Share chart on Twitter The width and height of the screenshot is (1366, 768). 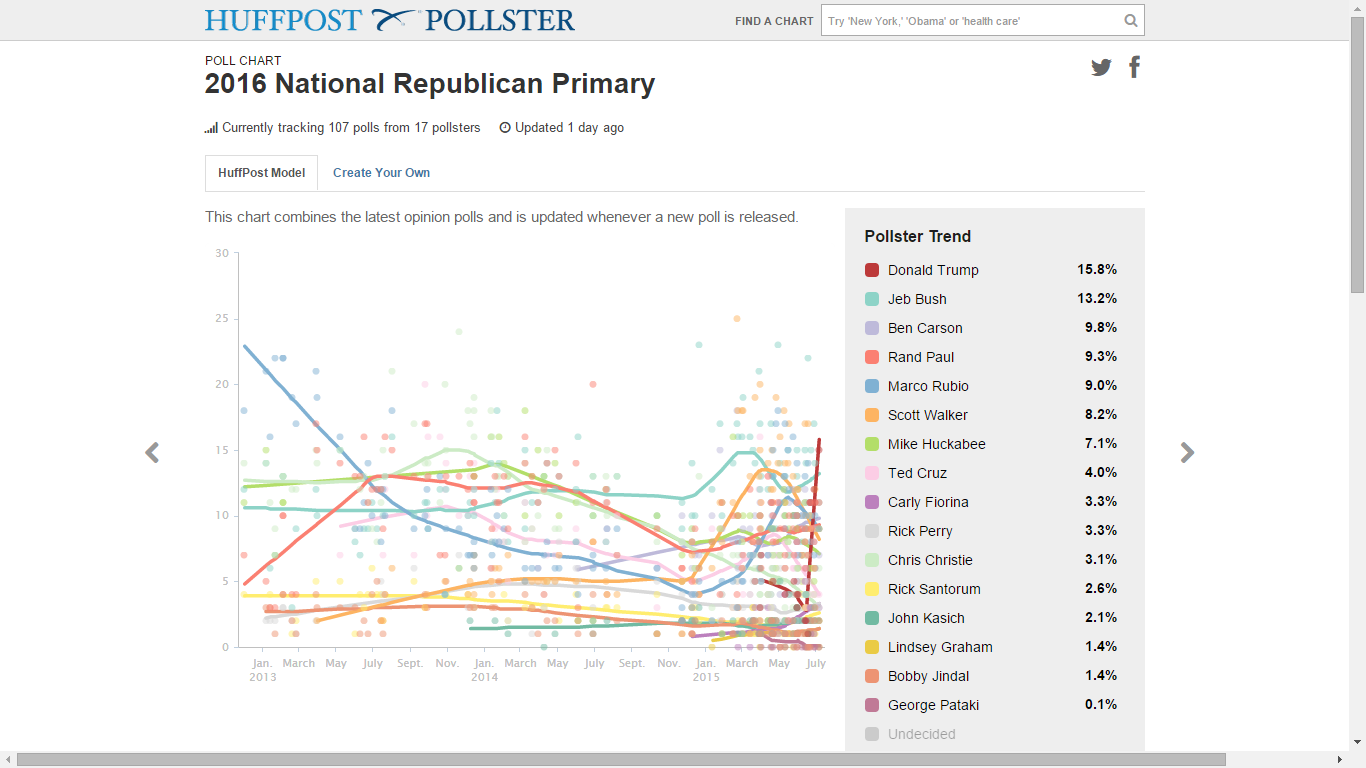[1101, 68]
